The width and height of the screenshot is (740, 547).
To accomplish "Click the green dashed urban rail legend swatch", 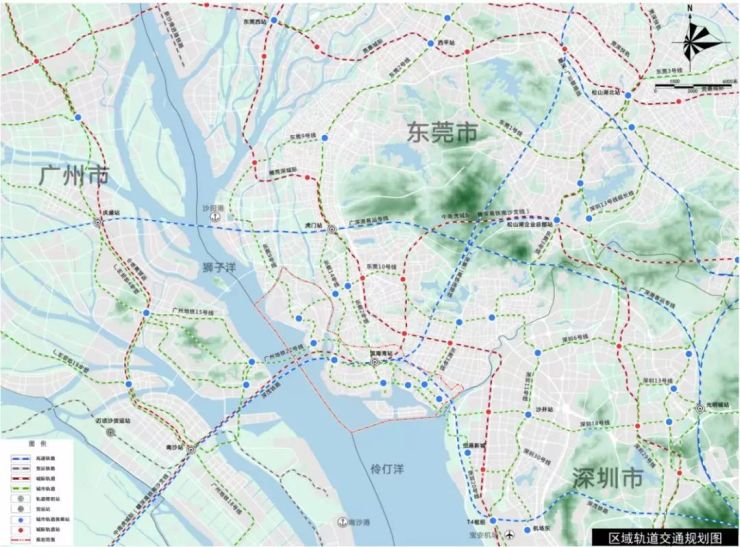I will click(x=21, y=488).
